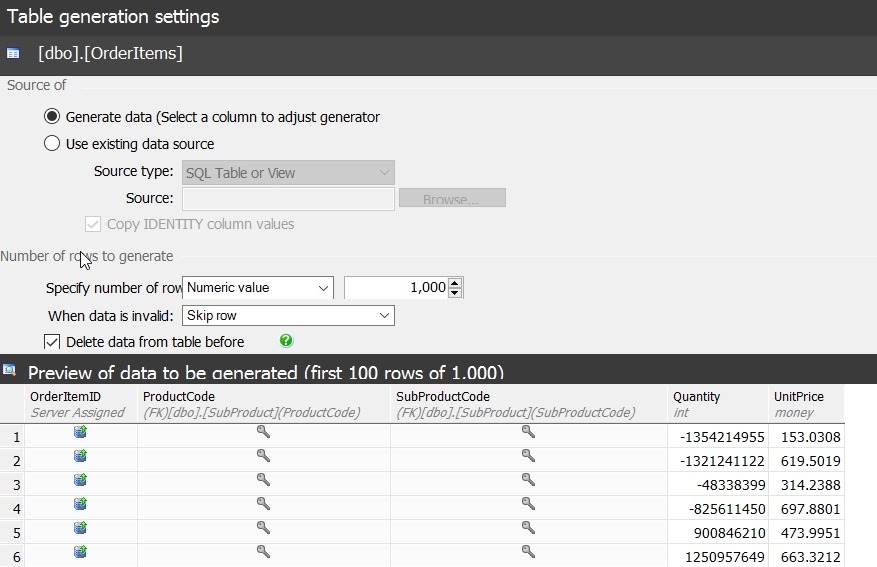The width and height of the screenshot is (877, 567).
Task: Click Quantity cell -825611450
Action: tap(718, 509)
